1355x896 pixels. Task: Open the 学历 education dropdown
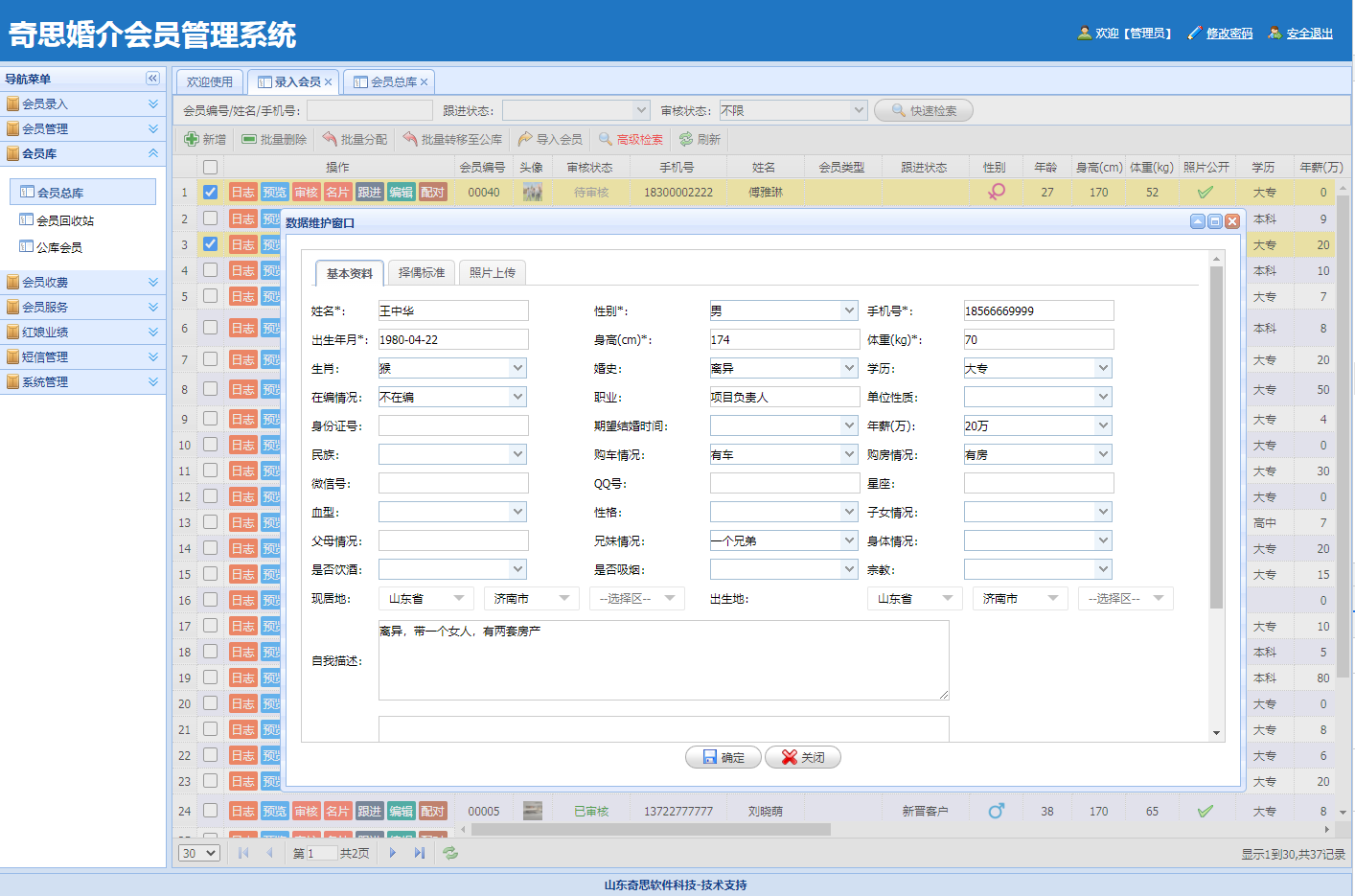[1103, 368]
